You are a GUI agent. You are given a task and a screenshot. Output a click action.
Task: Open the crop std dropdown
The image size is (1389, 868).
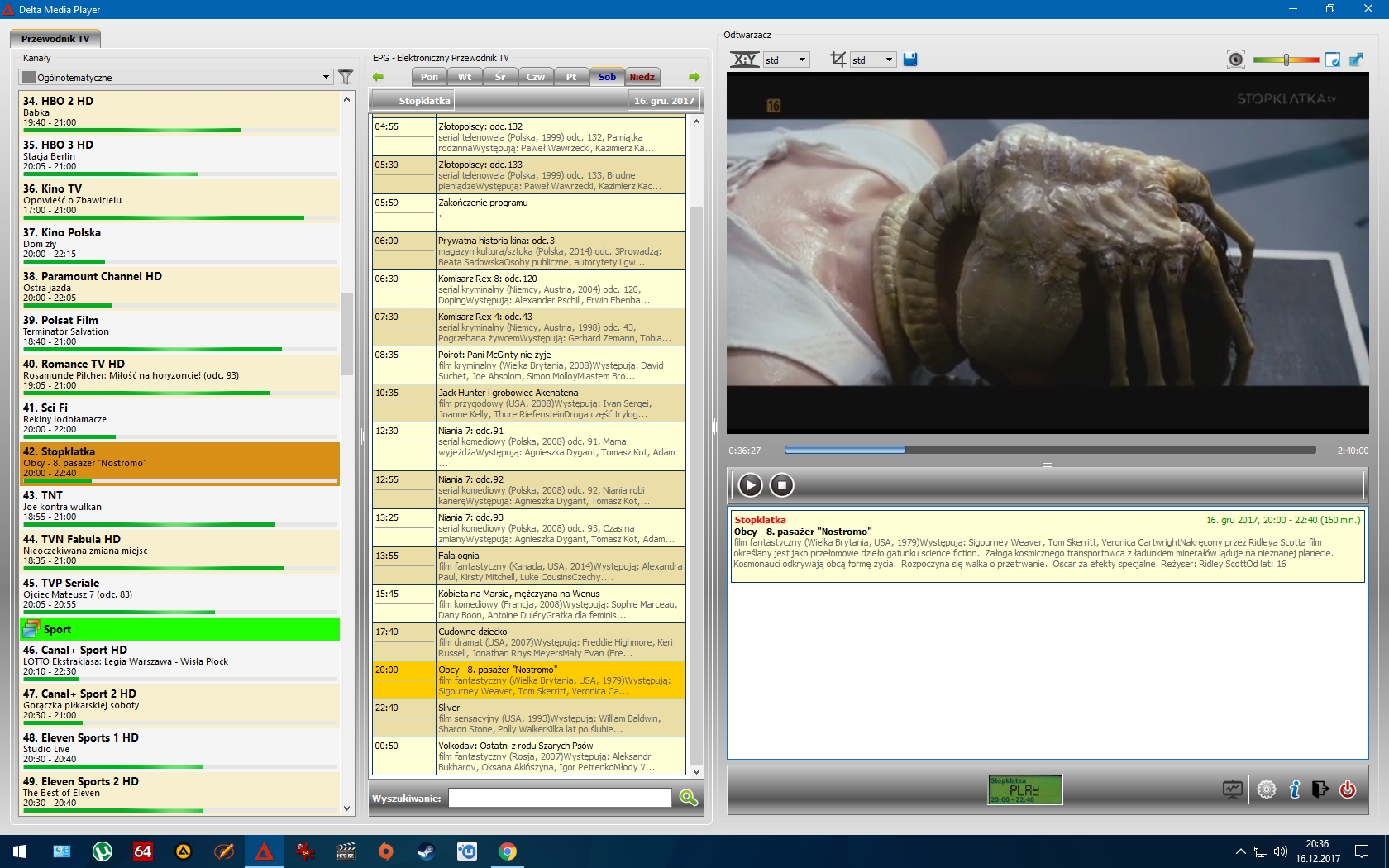coord(873,60)
